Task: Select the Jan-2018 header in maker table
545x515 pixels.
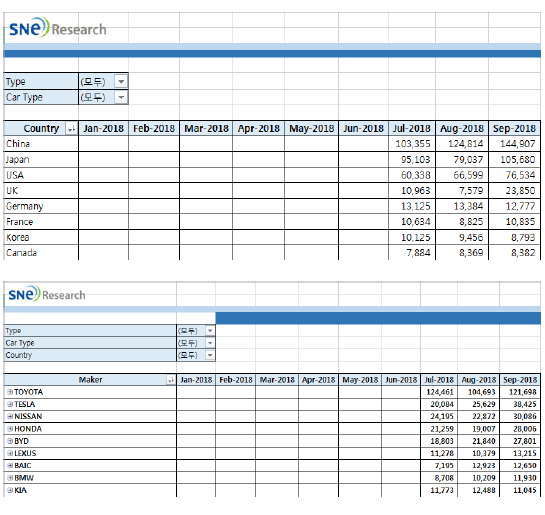Action: pos(196,380)
